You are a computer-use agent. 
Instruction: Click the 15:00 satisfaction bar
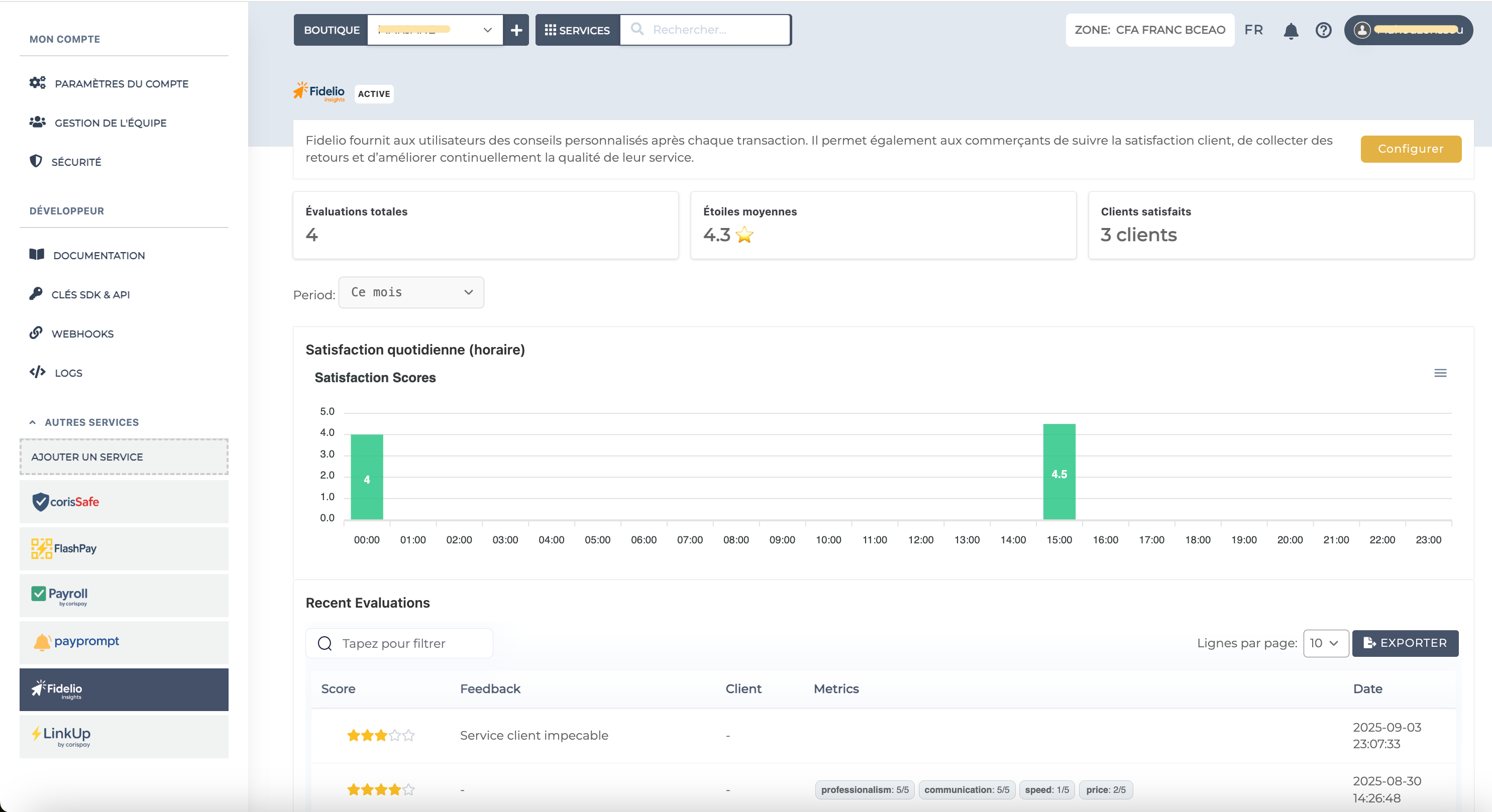(x=1059, y=472)
